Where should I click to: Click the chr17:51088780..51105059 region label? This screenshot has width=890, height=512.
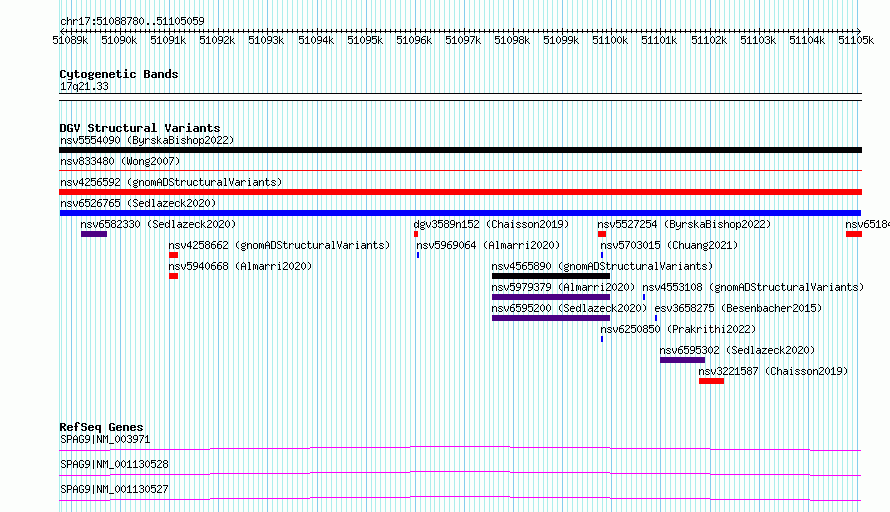coord(132,22)
